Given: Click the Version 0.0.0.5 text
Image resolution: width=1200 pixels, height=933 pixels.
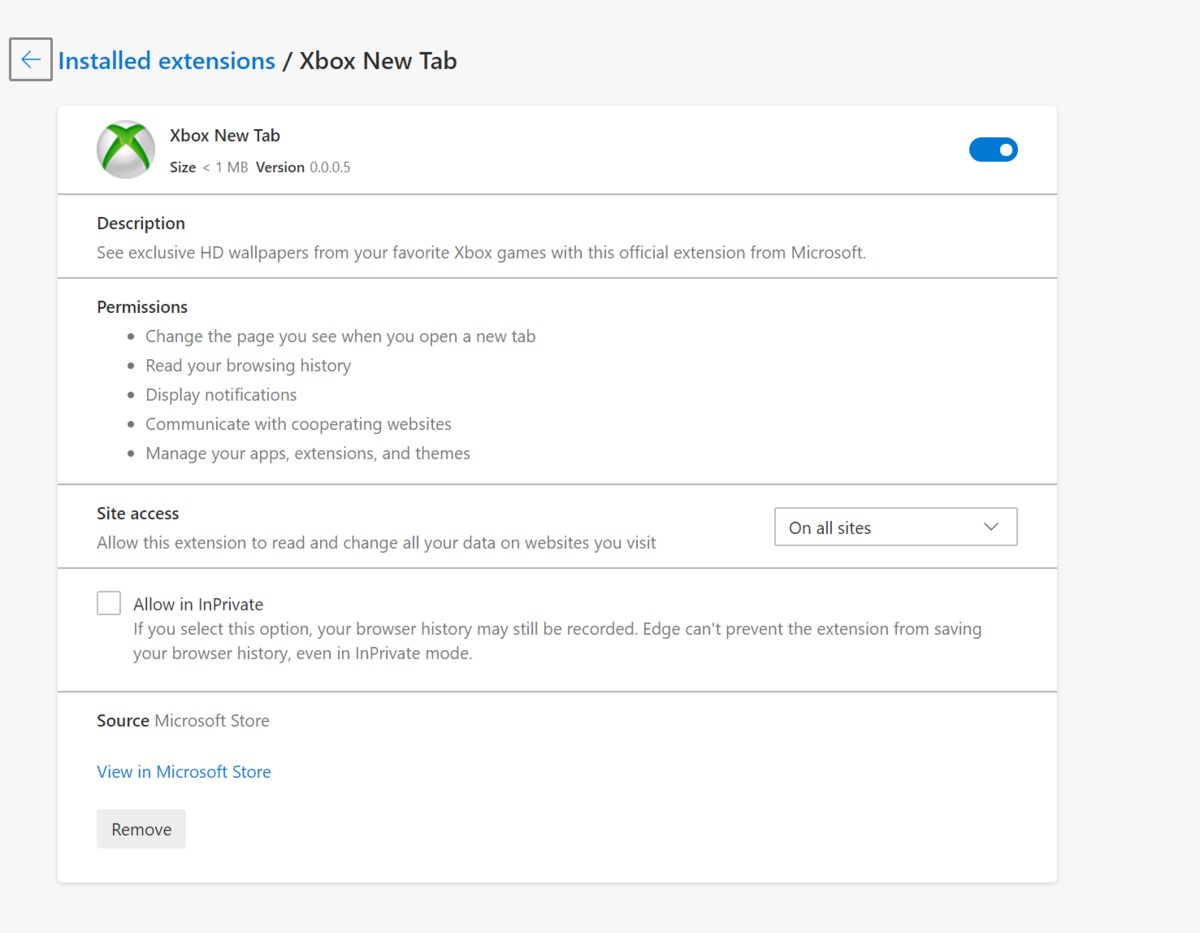Looking at the screenshot, I should tap(303, 168).
